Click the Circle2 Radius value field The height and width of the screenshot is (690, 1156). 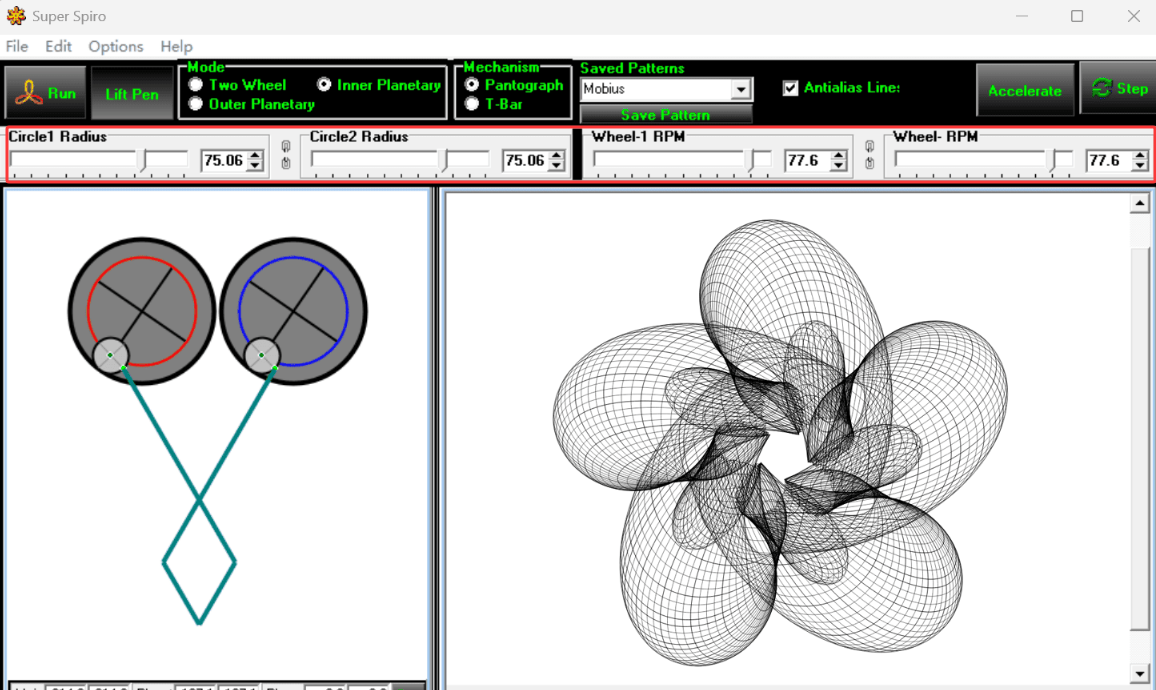point(526,161)
